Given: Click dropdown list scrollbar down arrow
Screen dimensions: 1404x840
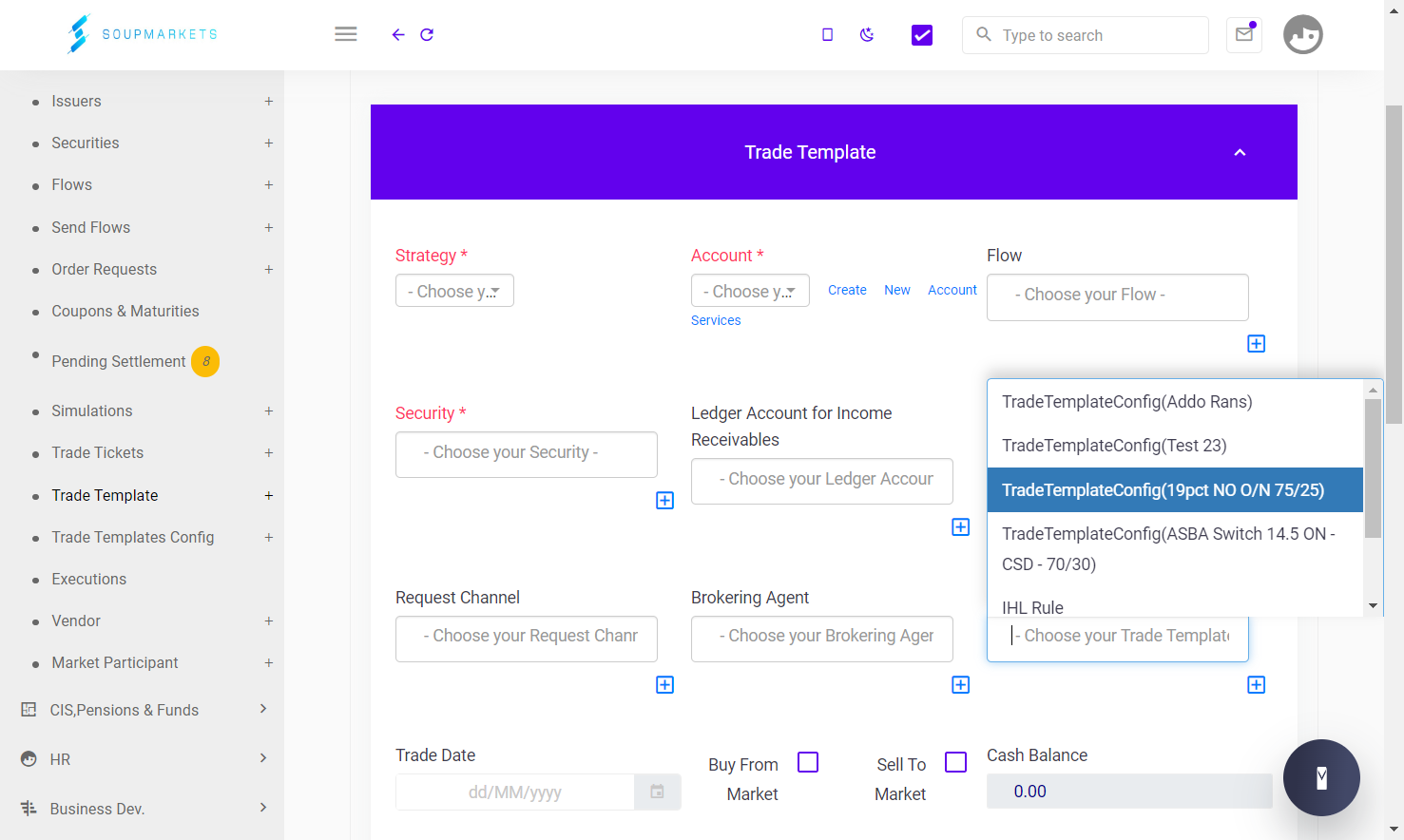Looking at the screenshot, I should point(1373,606).
